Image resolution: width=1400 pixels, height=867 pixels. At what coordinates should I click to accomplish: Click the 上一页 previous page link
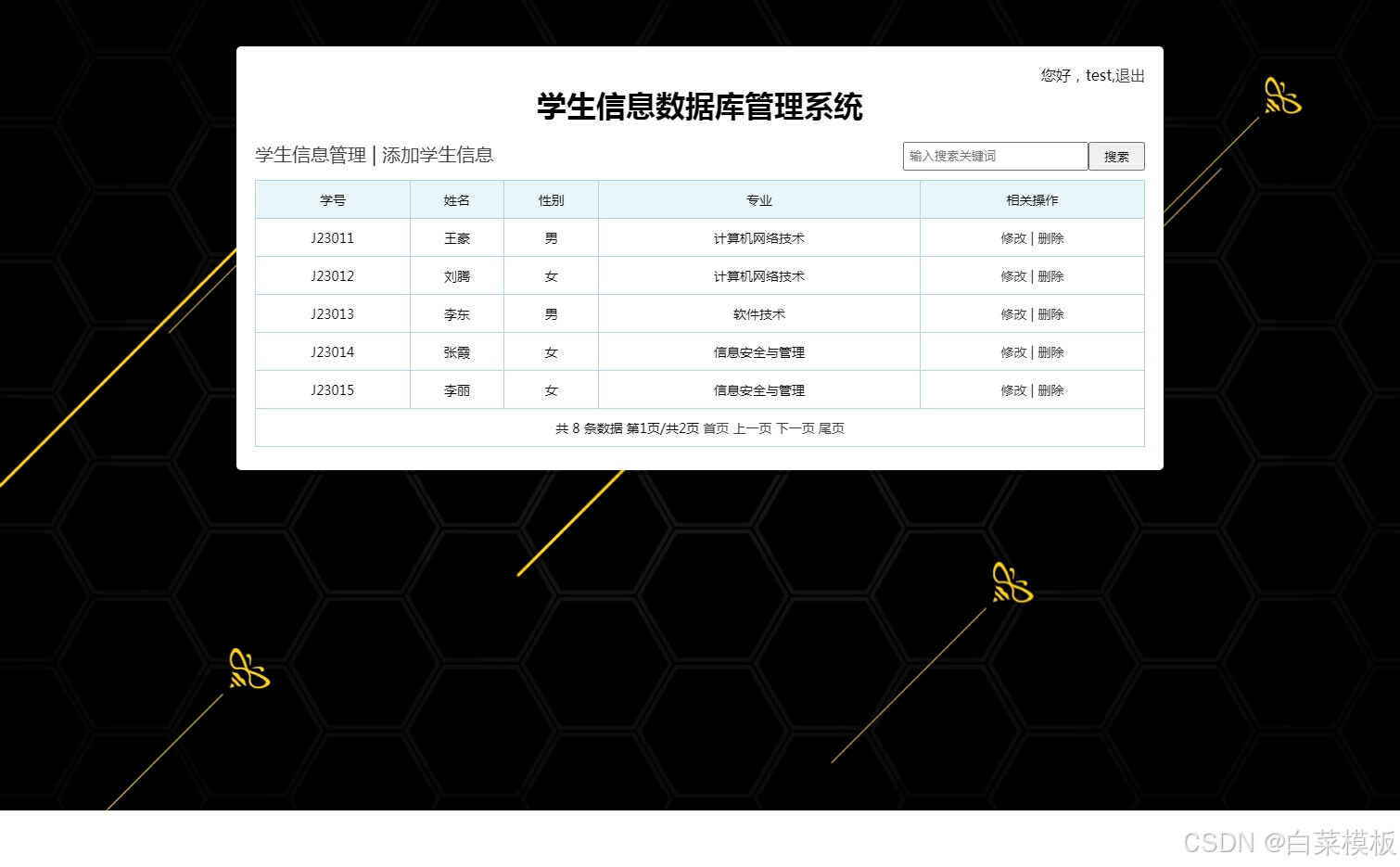(755, 428)
